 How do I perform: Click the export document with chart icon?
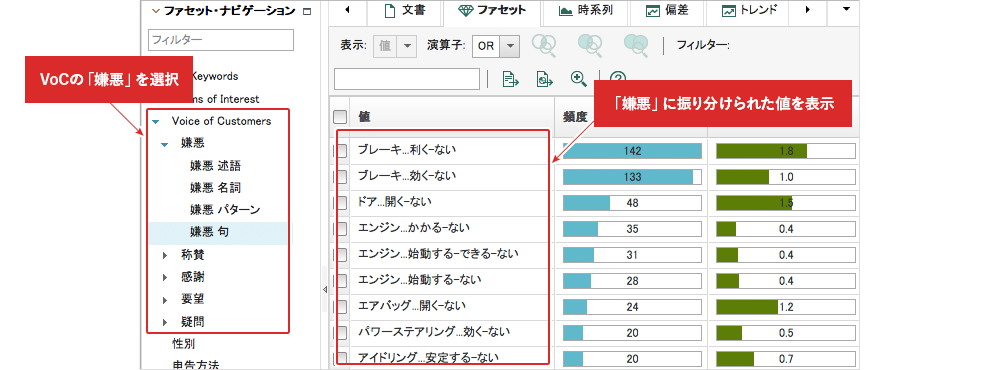tap(545, 79)
